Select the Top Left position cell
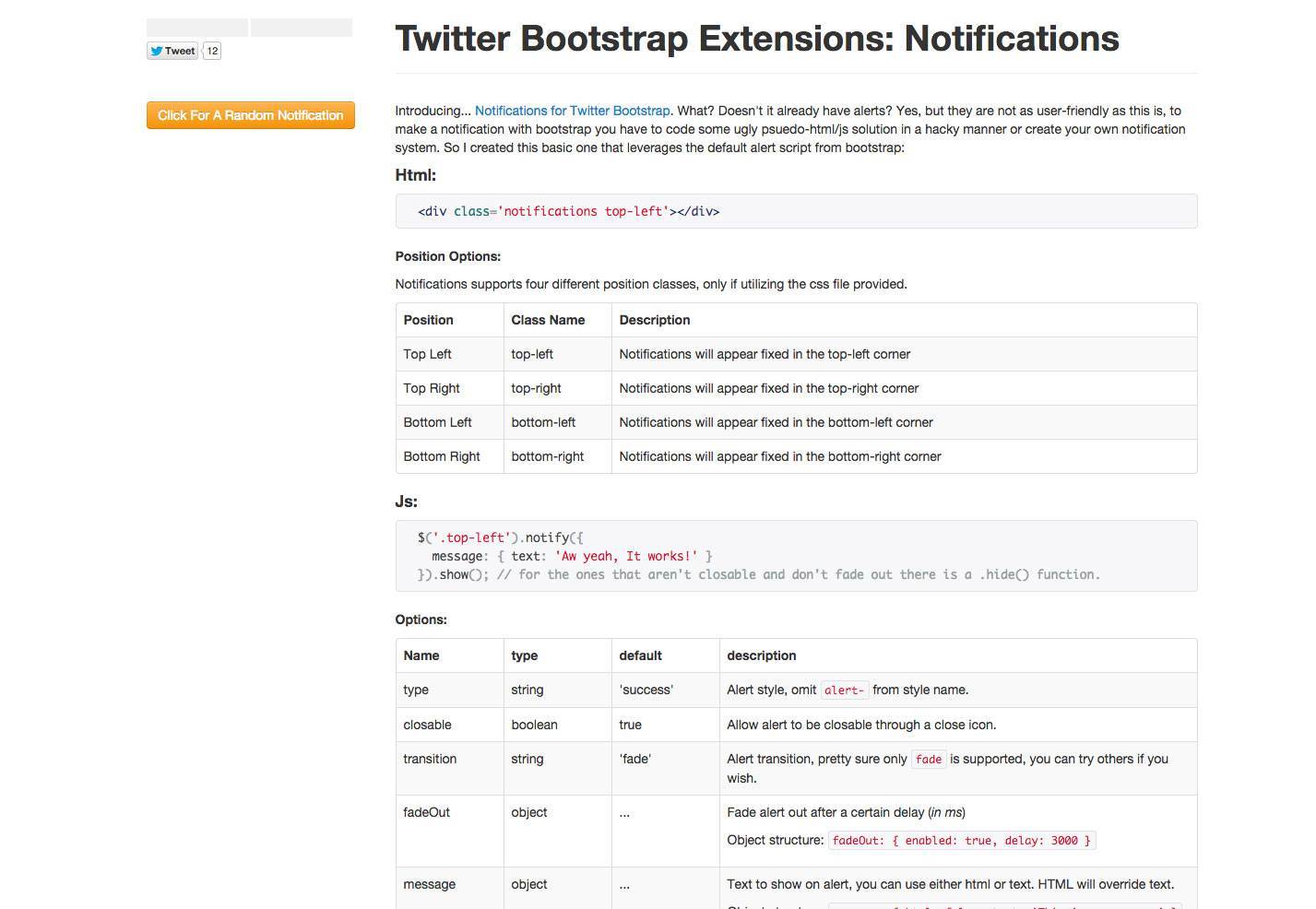This screenshot has height=909, width=1316. tap(450, 354)
